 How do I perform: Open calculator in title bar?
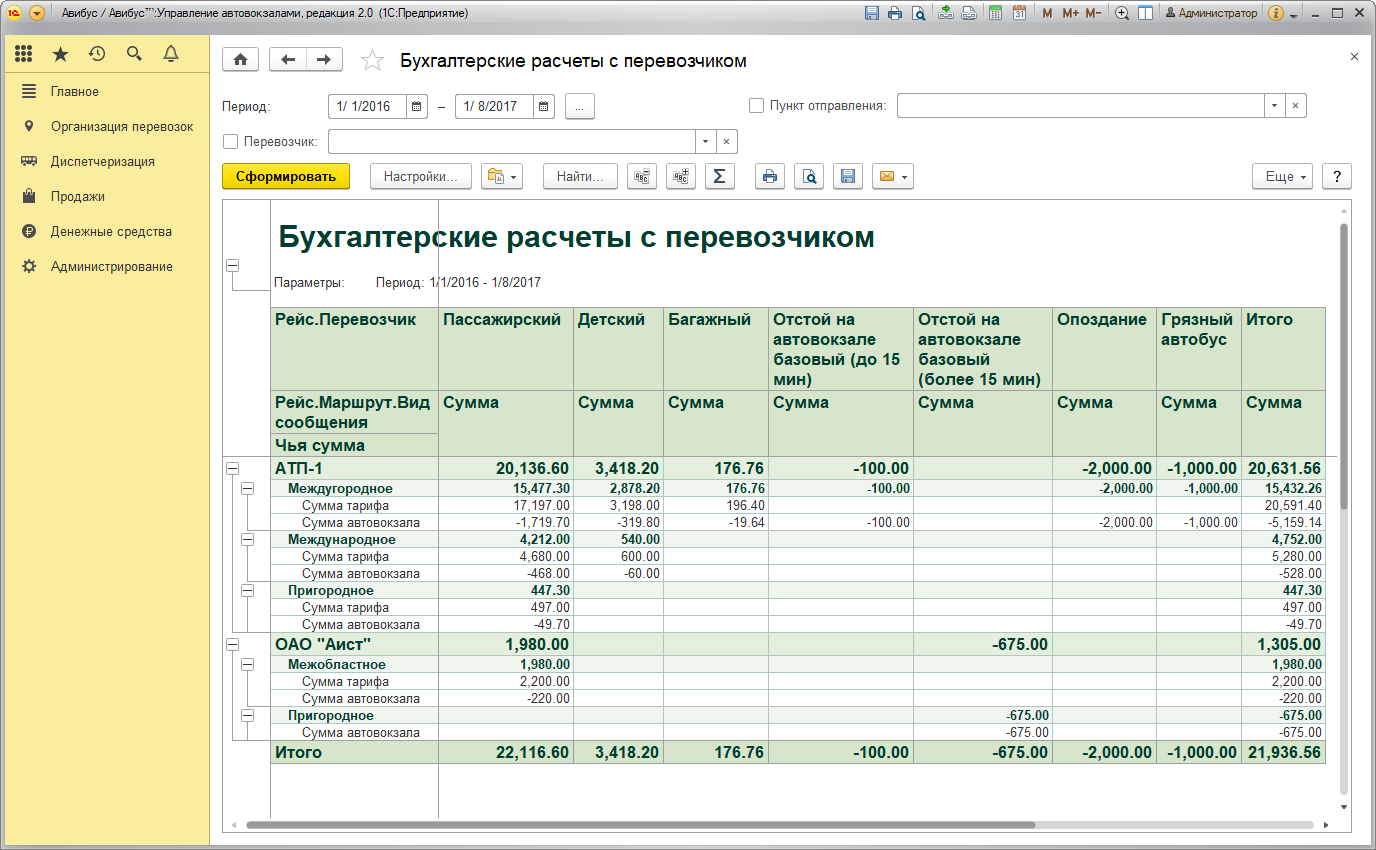pos(994,14)
